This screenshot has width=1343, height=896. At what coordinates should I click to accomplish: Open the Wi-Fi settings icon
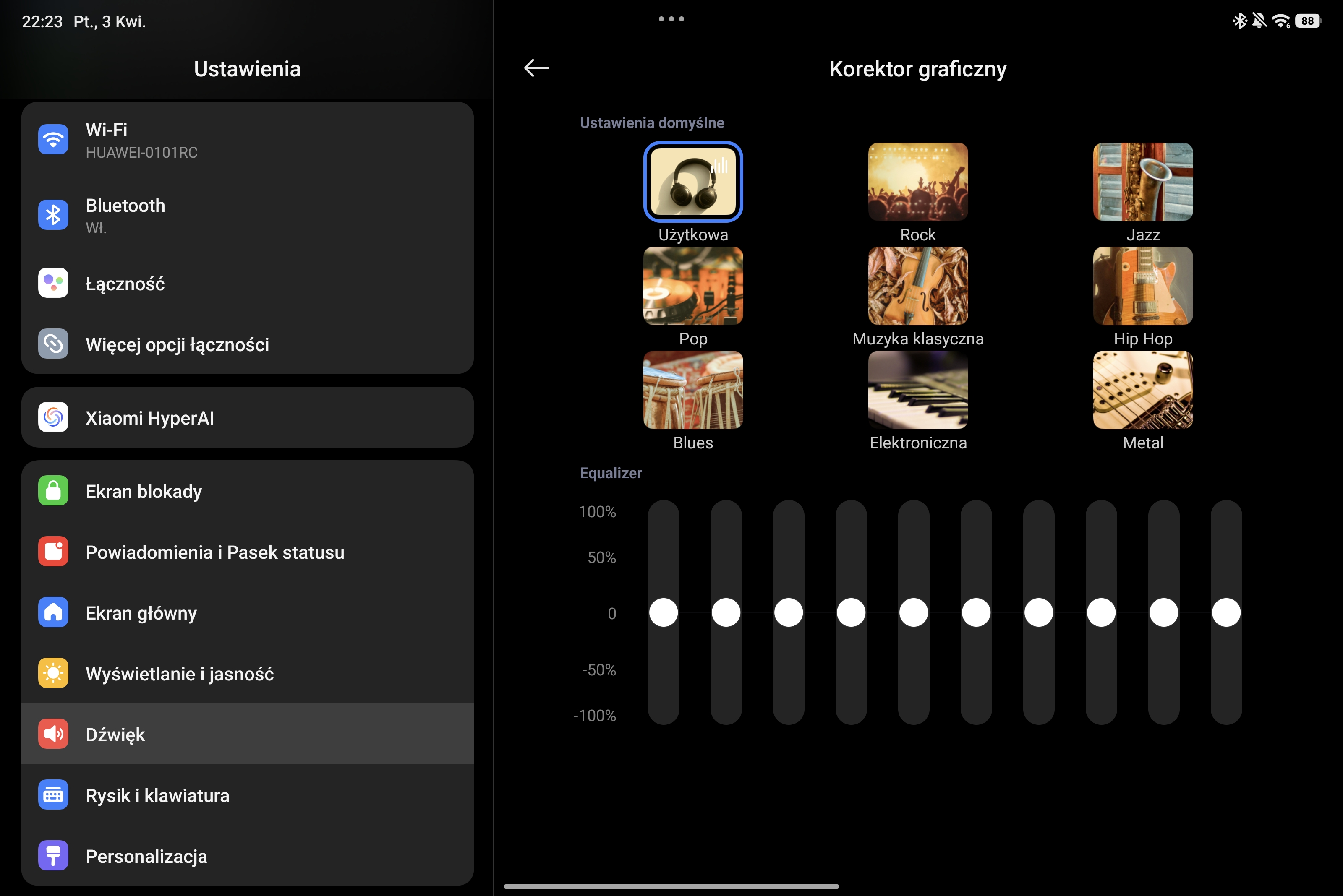coord(53,139)
